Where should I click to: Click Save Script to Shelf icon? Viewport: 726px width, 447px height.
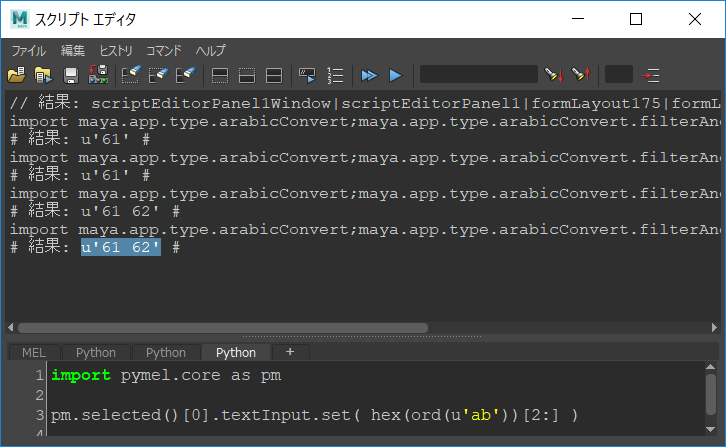98,75
